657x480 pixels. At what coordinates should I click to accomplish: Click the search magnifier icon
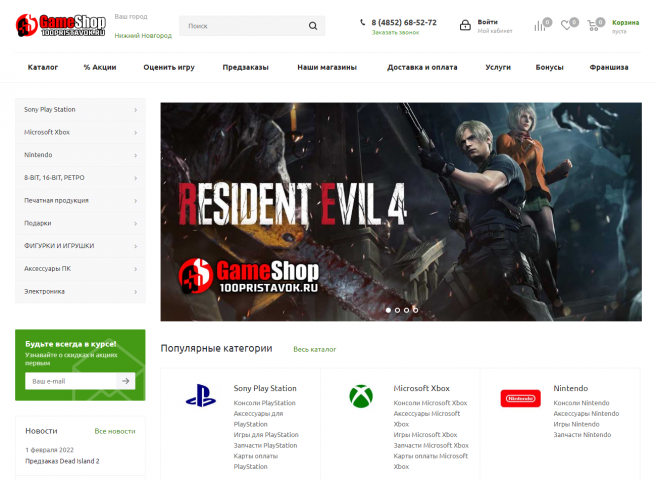tap(313, 26)
